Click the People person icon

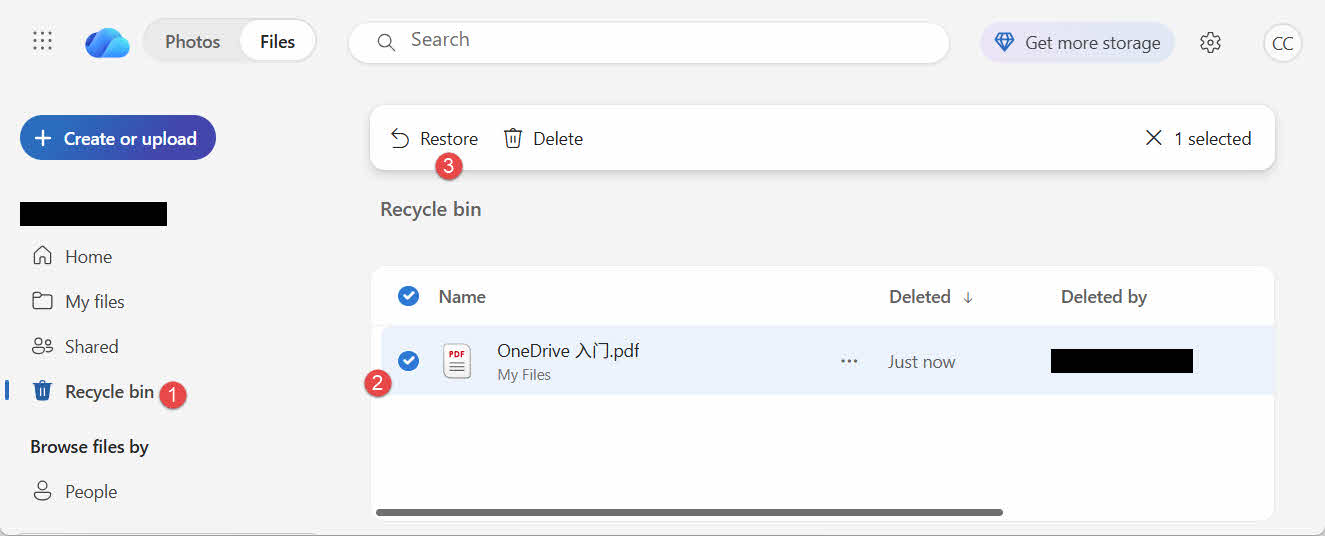(42, 491)
